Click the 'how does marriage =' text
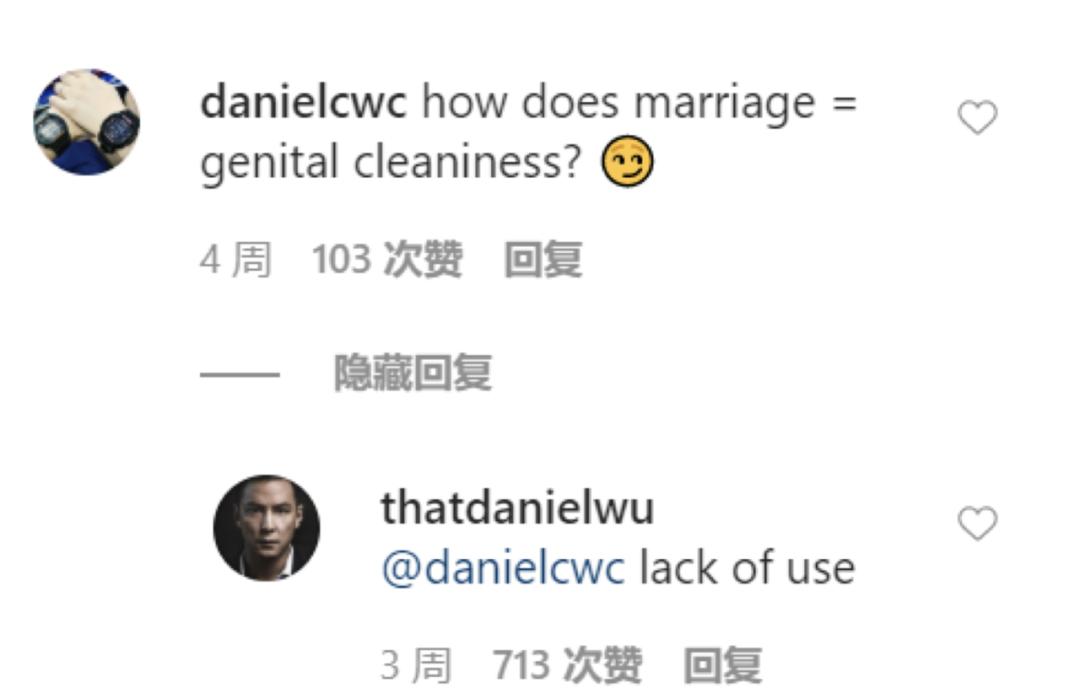1080x699 pixels. (640, 102)
